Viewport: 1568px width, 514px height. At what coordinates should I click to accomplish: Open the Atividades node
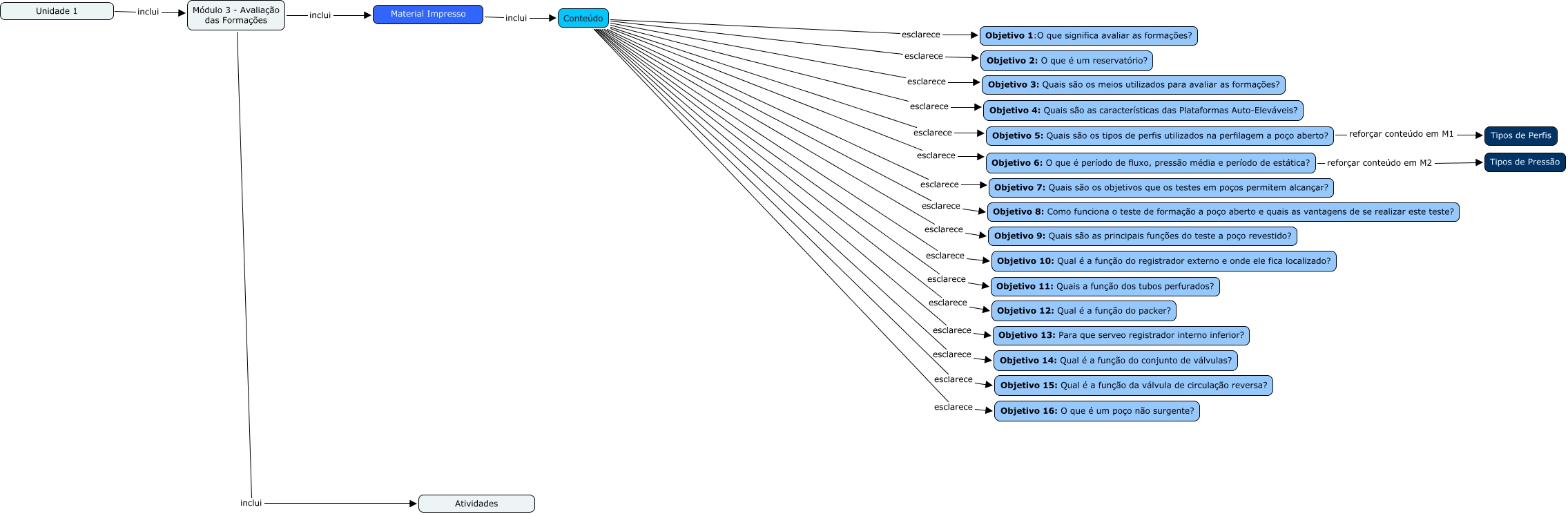[476, 504]
